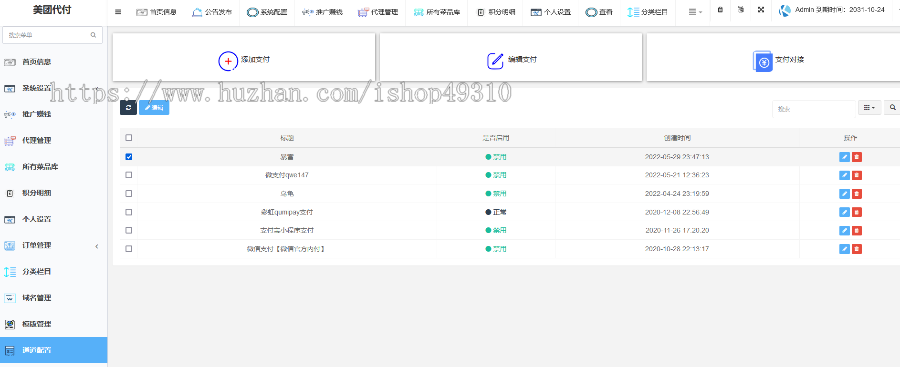Screen dimensions: 900x367
Task: Open 订单管理 sidebar item
Action: (53, 246)
